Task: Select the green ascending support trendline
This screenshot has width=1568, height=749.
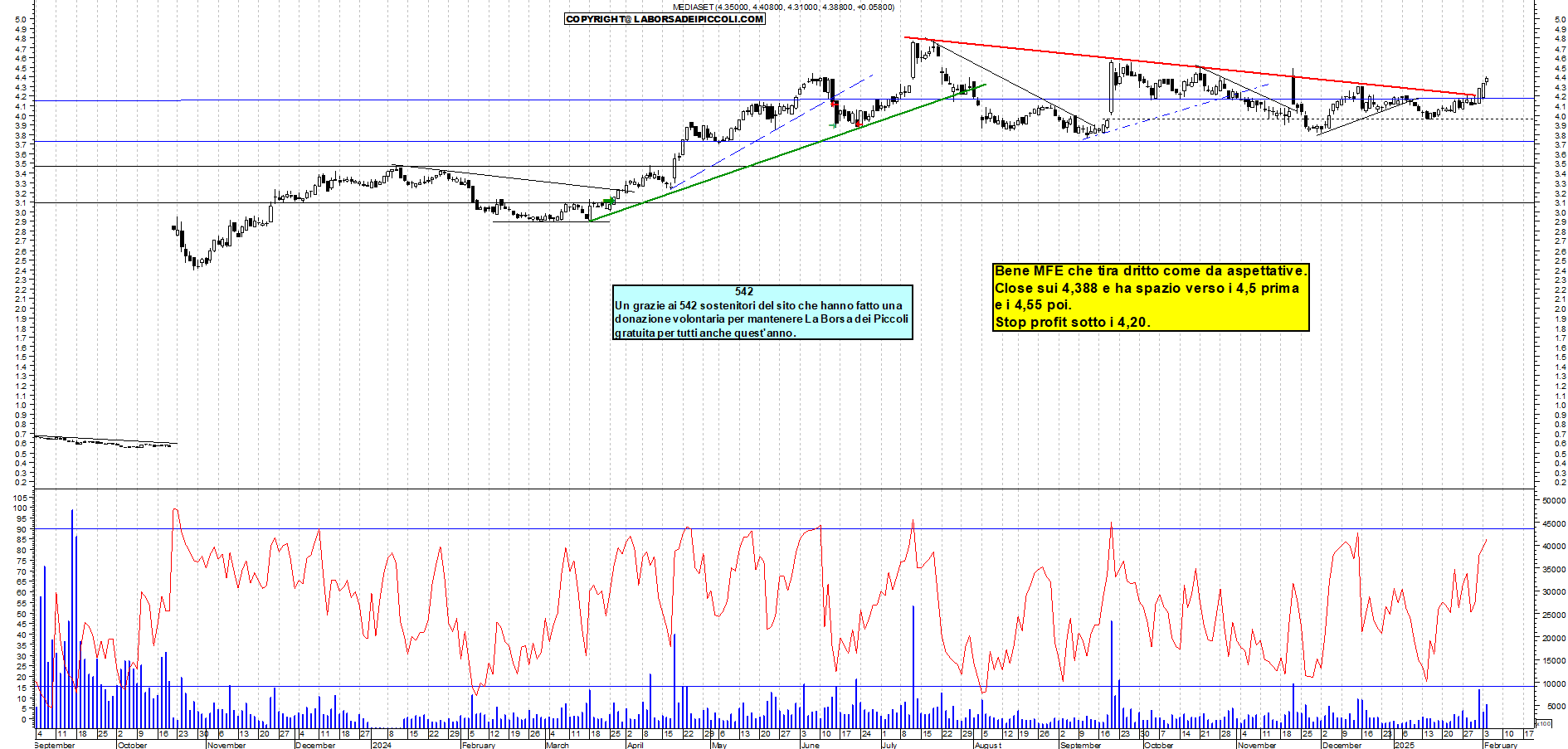Action: coord(786,153)
